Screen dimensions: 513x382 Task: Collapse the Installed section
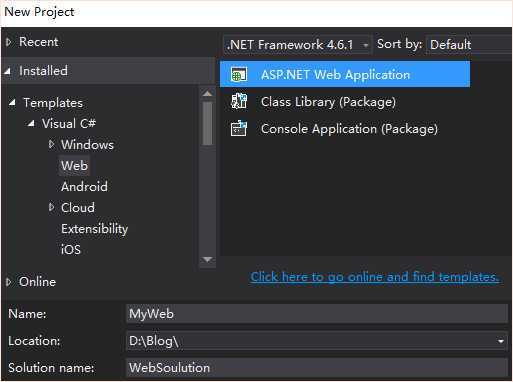[8, 71]
